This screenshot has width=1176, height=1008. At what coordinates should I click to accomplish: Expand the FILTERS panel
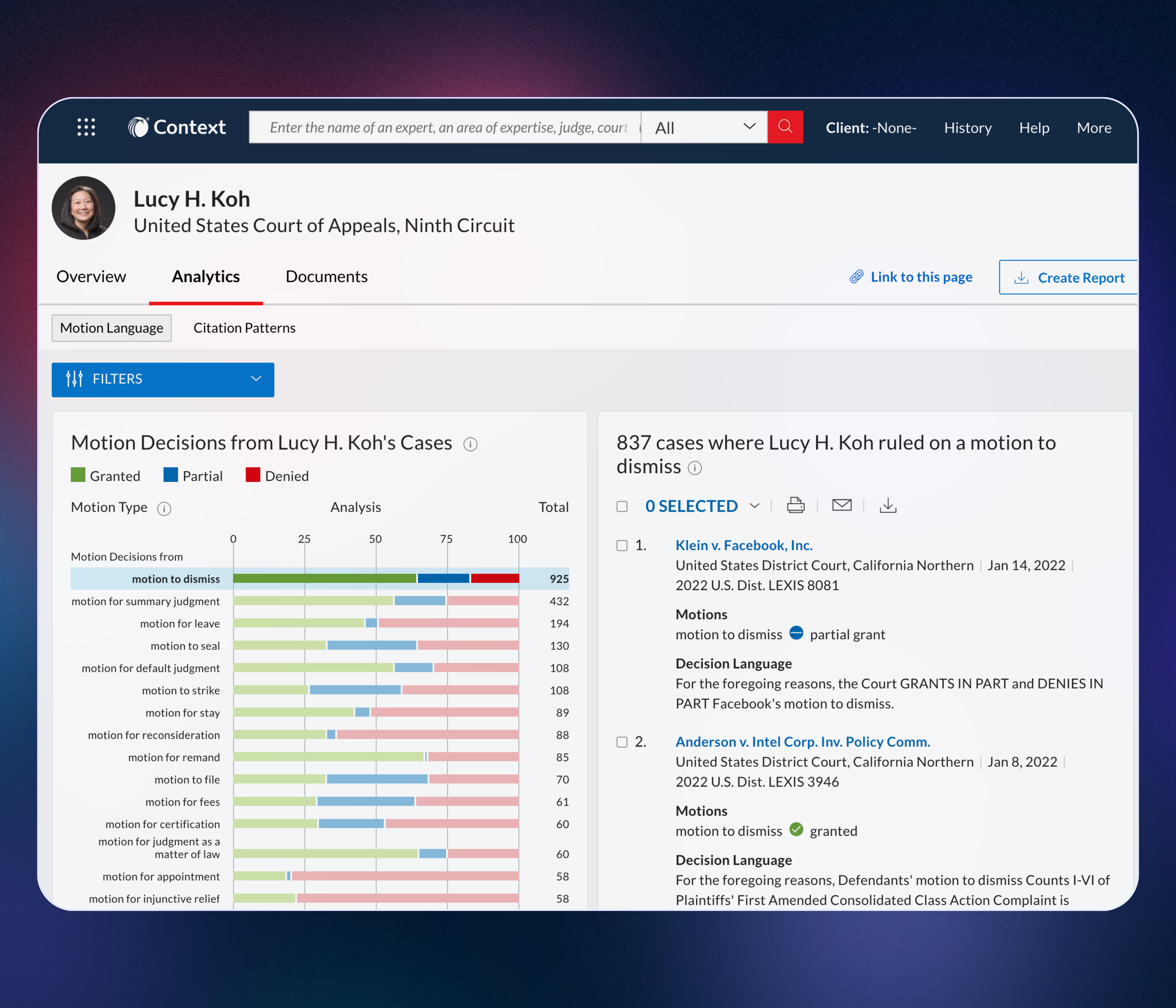pyautogui.click(x=163, y=379)
